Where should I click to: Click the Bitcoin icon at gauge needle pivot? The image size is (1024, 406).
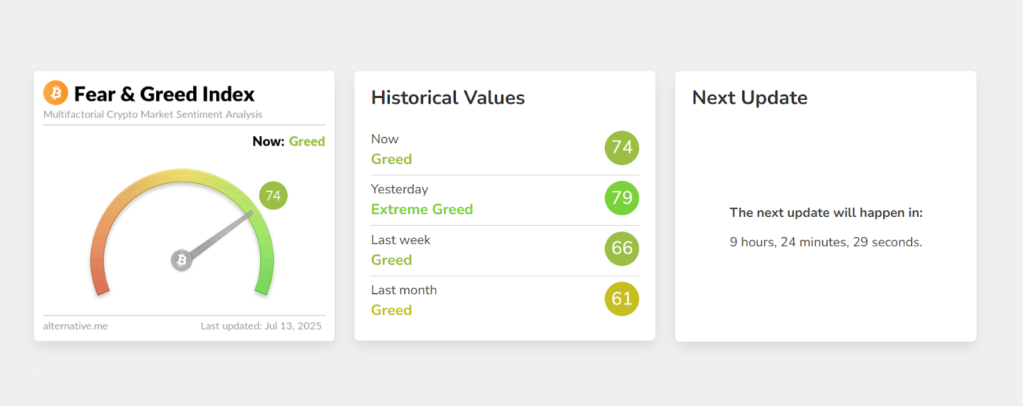point(181,260)
